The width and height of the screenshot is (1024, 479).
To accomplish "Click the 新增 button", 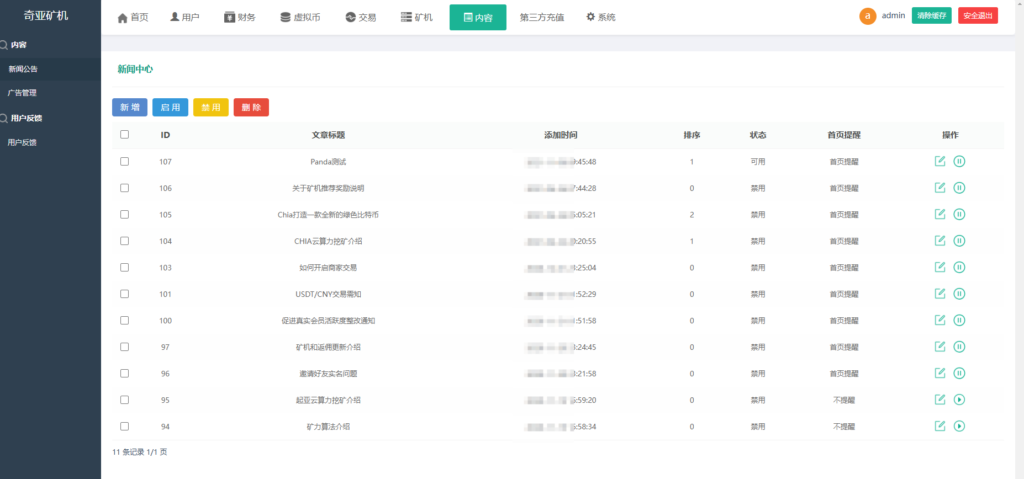I will coord(130,107).
